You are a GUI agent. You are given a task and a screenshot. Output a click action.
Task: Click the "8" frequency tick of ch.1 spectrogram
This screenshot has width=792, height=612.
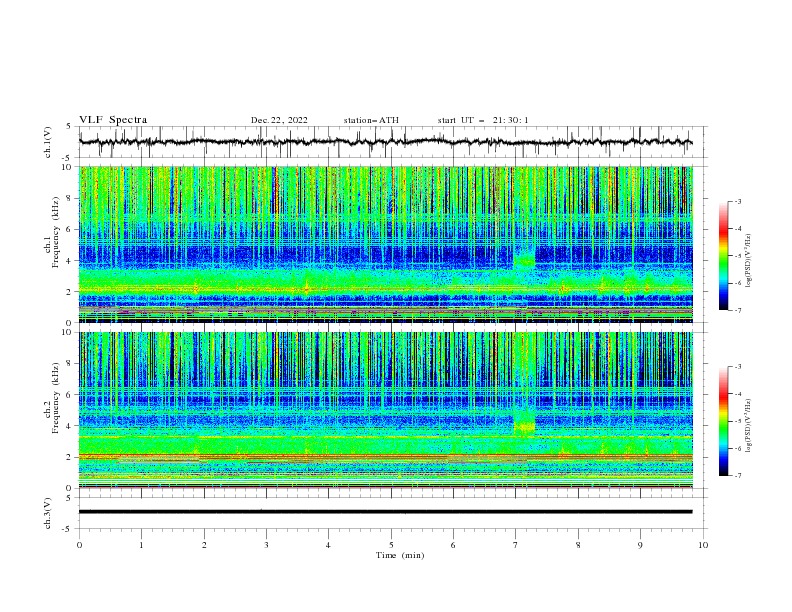coord(70,198)
